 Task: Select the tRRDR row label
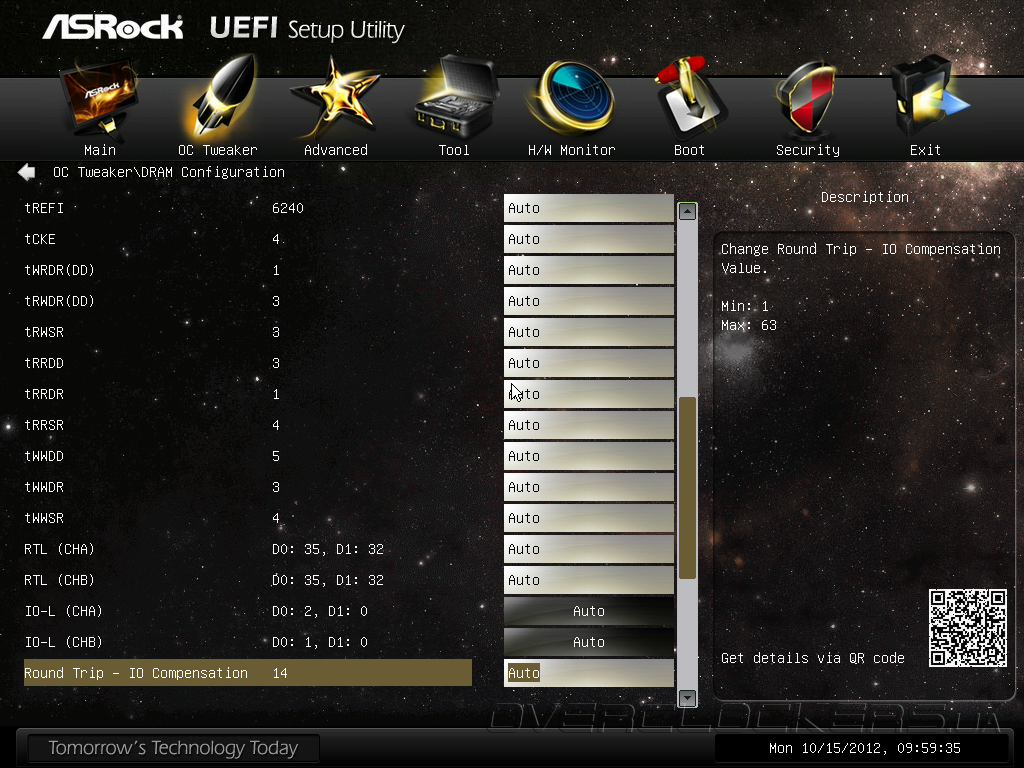[x=44, y=394]
